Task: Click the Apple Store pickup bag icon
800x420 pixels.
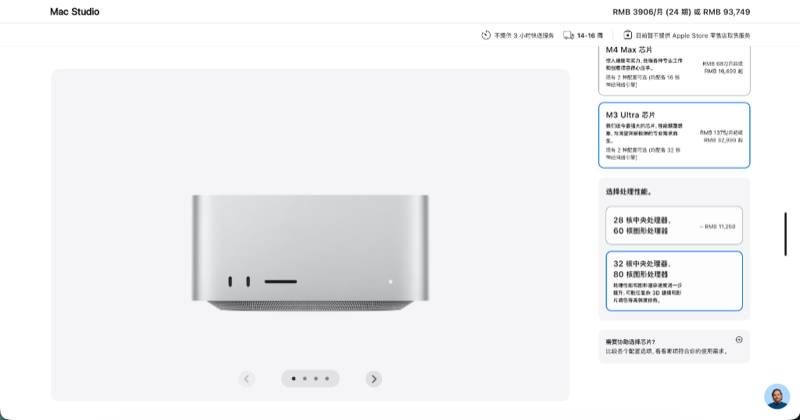Action: pyautogui.click(x=628, y=35)
